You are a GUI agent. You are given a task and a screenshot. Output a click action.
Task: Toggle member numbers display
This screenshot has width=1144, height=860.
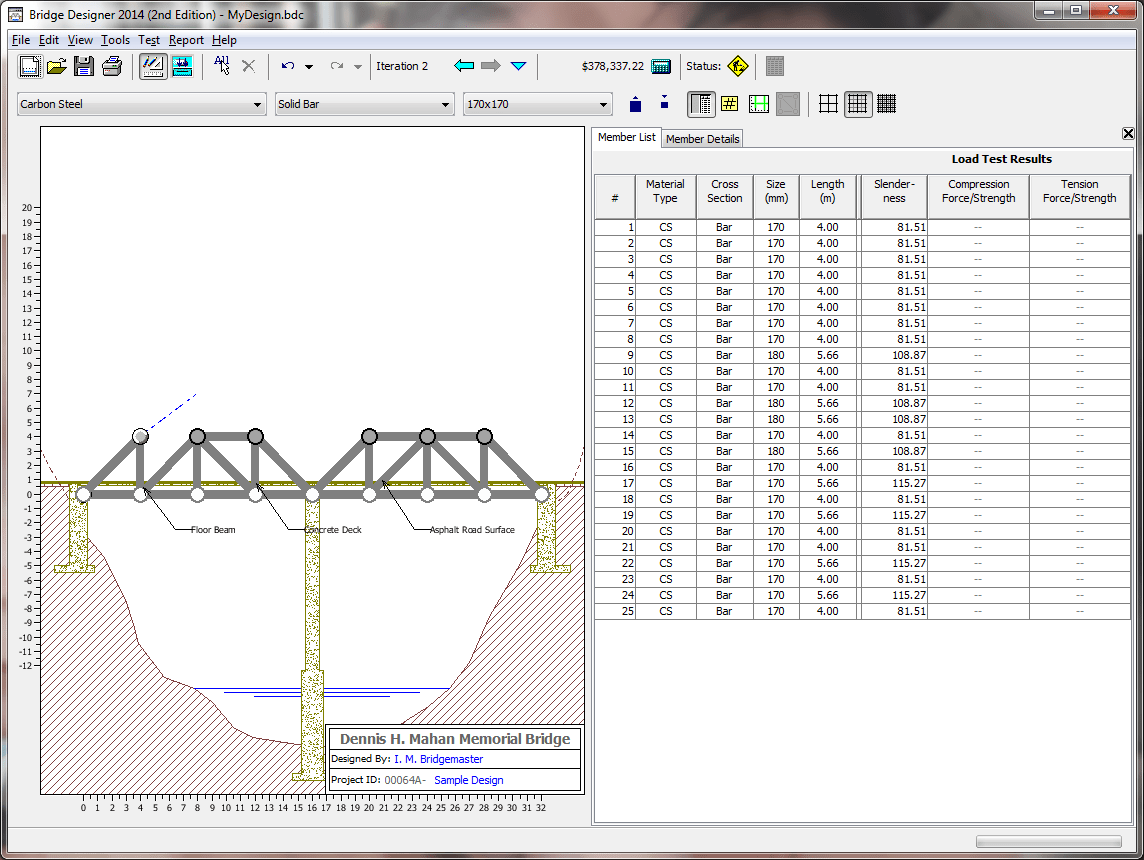[730, 103]
